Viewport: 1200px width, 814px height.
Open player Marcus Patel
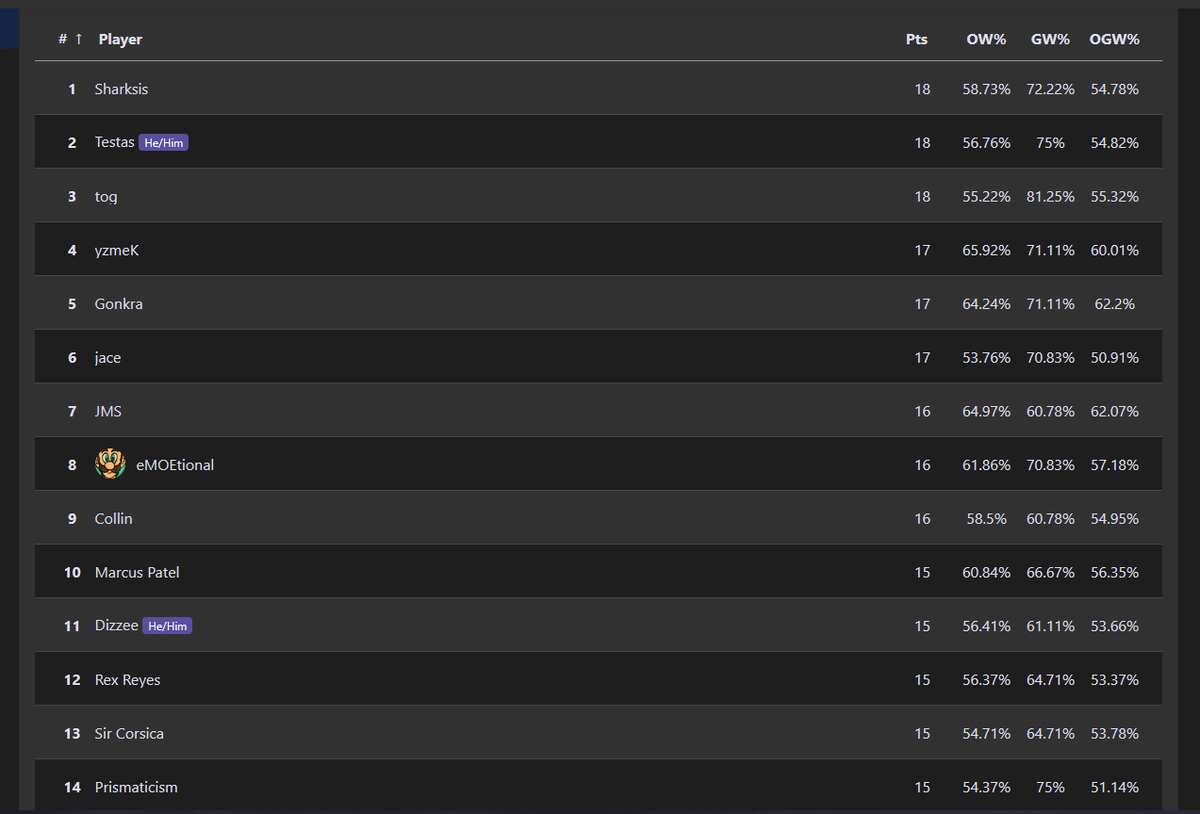click(x=137, y=572)
